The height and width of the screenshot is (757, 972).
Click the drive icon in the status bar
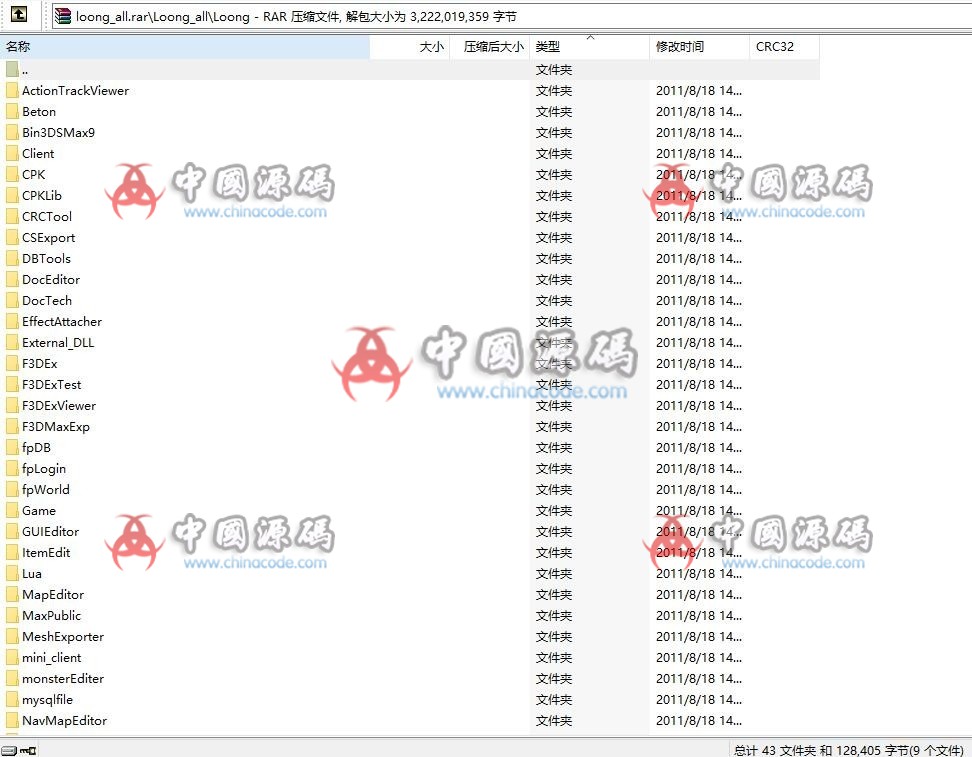coord(9,750)
